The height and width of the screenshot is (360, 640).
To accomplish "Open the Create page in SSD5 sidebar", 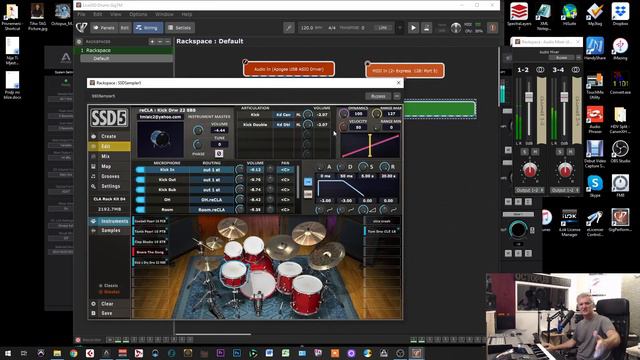I will pos(109,136).
